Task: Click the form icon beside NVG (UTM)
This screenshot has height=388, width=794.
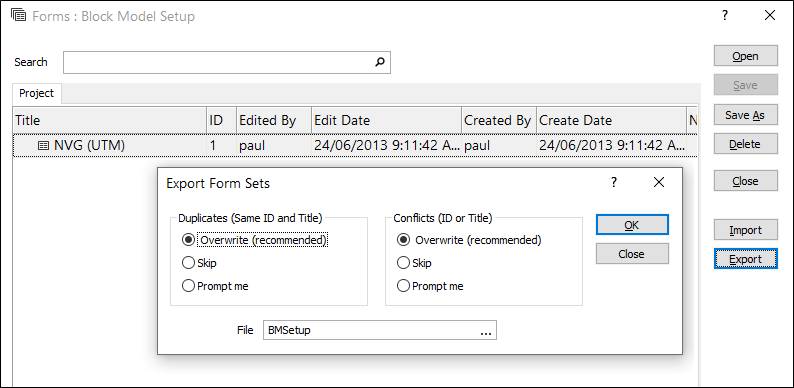Action: point(44,146)
